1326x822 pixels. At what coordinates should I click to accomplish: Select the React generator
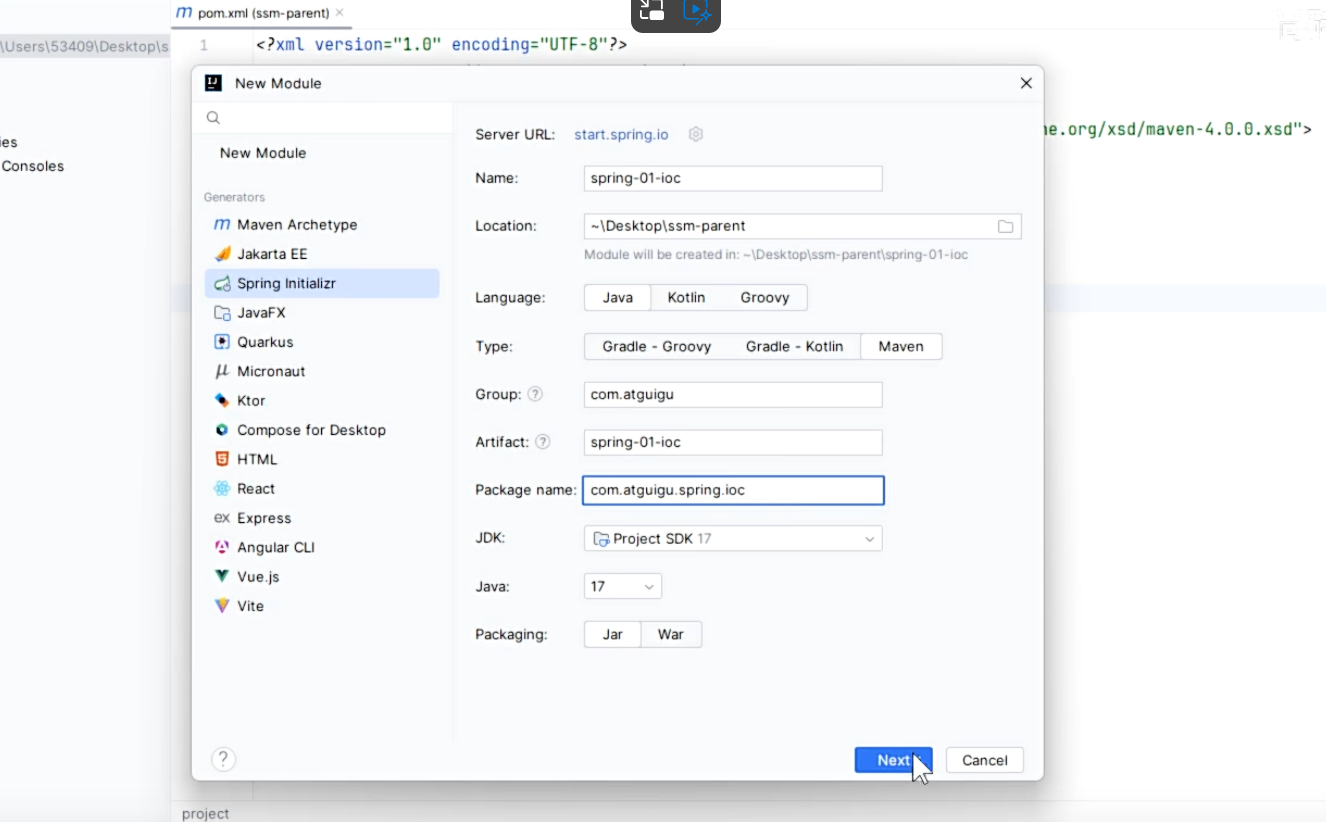321,488
